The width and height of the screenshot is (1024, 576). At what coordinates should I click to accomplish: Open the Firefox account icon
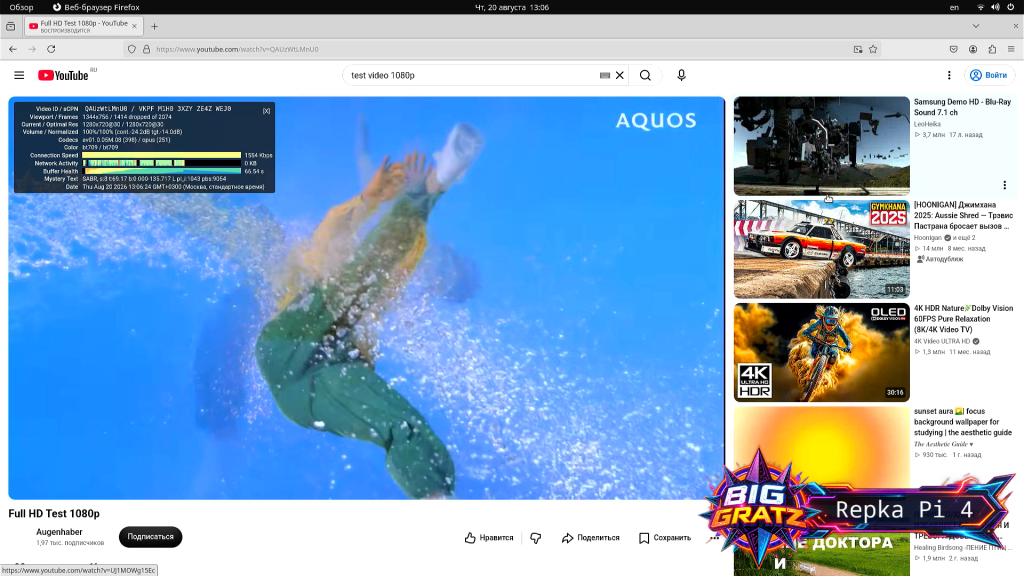point(973,49)
